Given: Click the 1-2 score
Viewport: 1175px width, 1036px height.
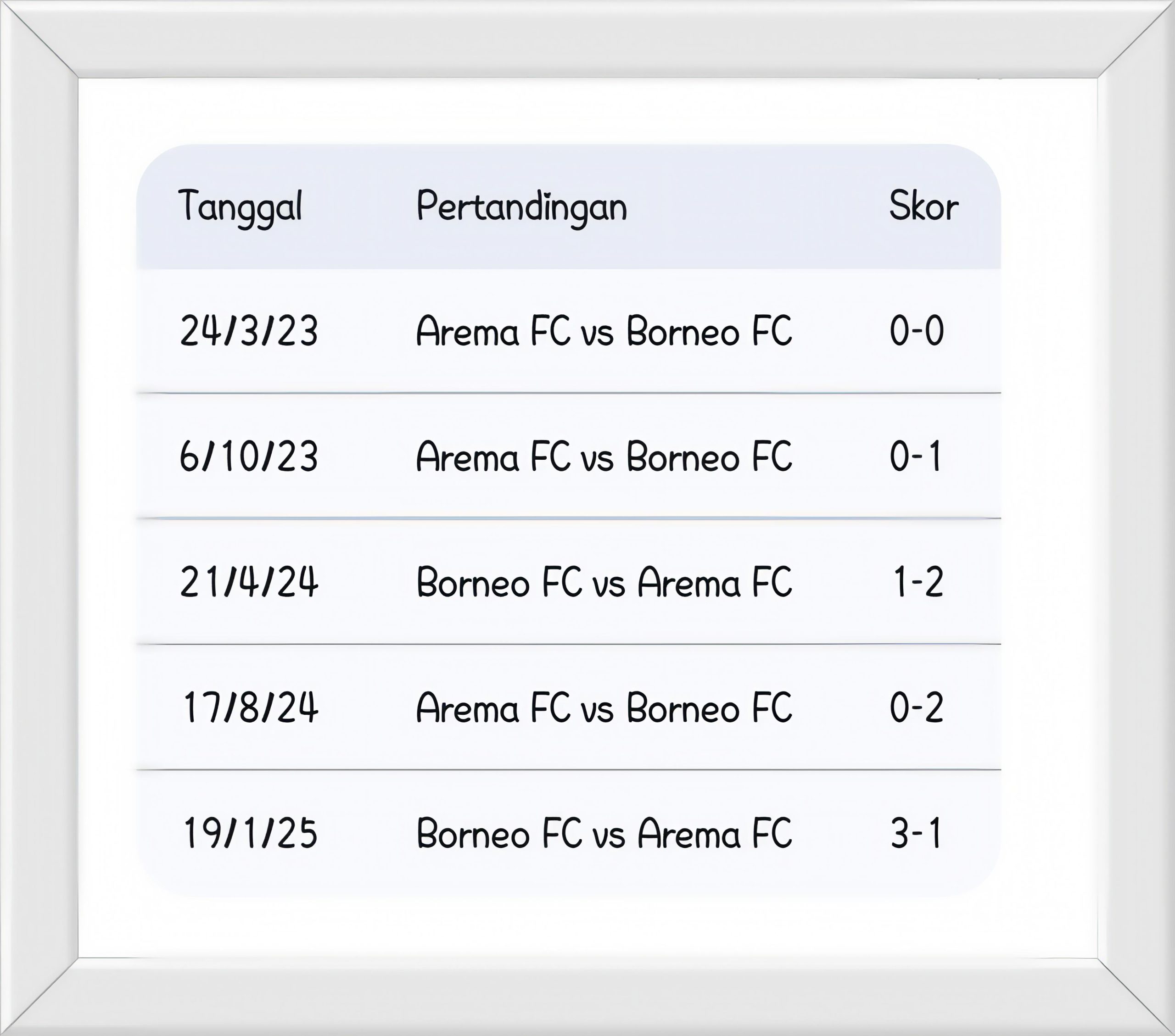Looking at the screenshot, I should (x=918, y=583).
